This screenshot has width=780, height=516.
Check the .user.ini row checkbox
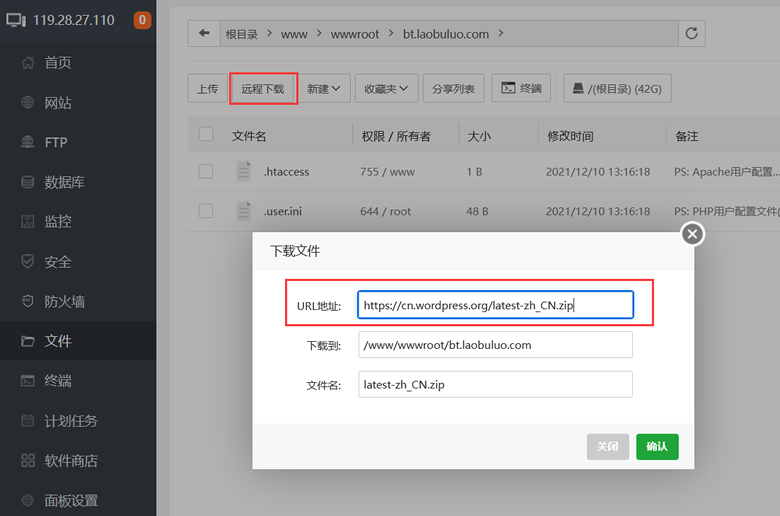pos(206,211)
